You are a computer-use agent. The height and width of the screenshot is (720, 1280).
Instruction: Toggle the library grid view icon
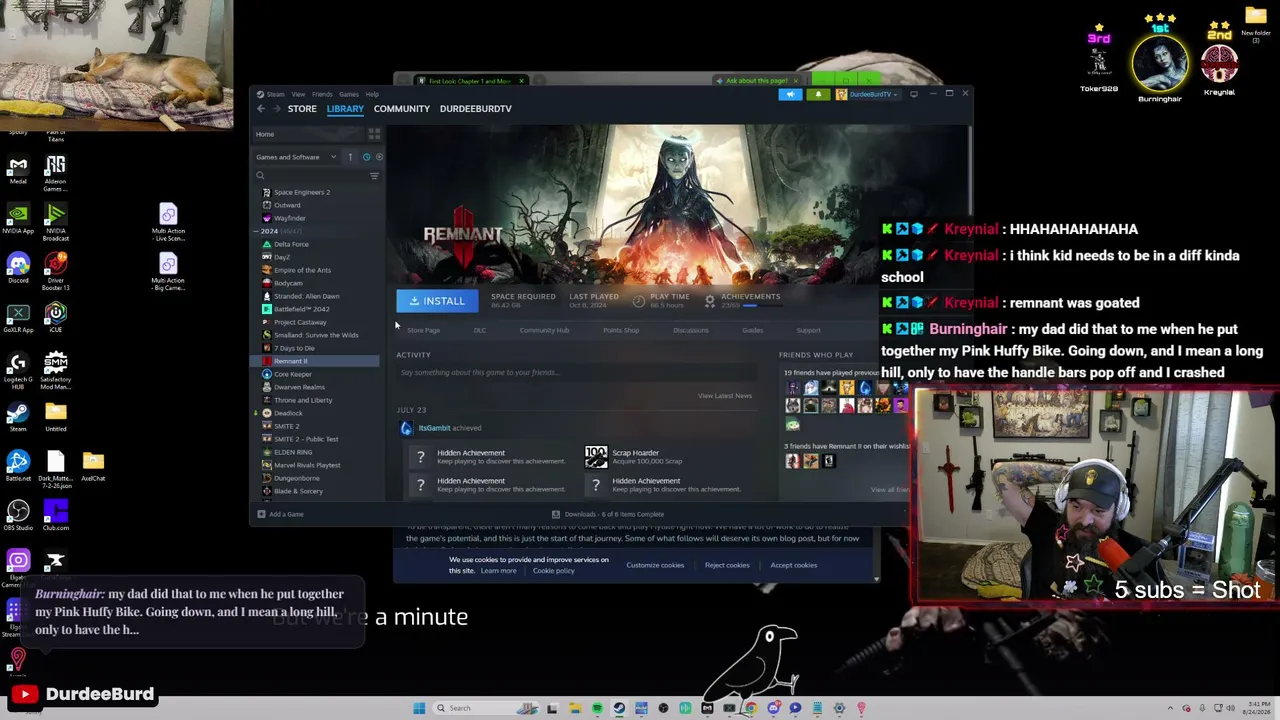click(374, 134)
